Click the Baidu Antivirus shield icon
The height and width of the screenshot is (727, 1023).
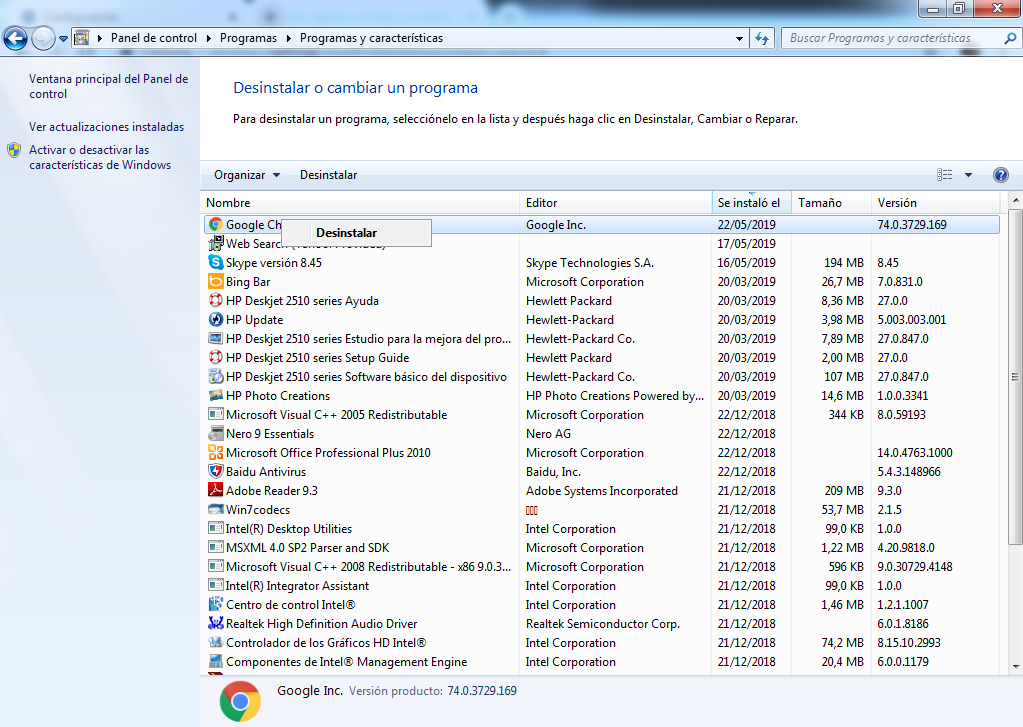[x=215, y=471]
